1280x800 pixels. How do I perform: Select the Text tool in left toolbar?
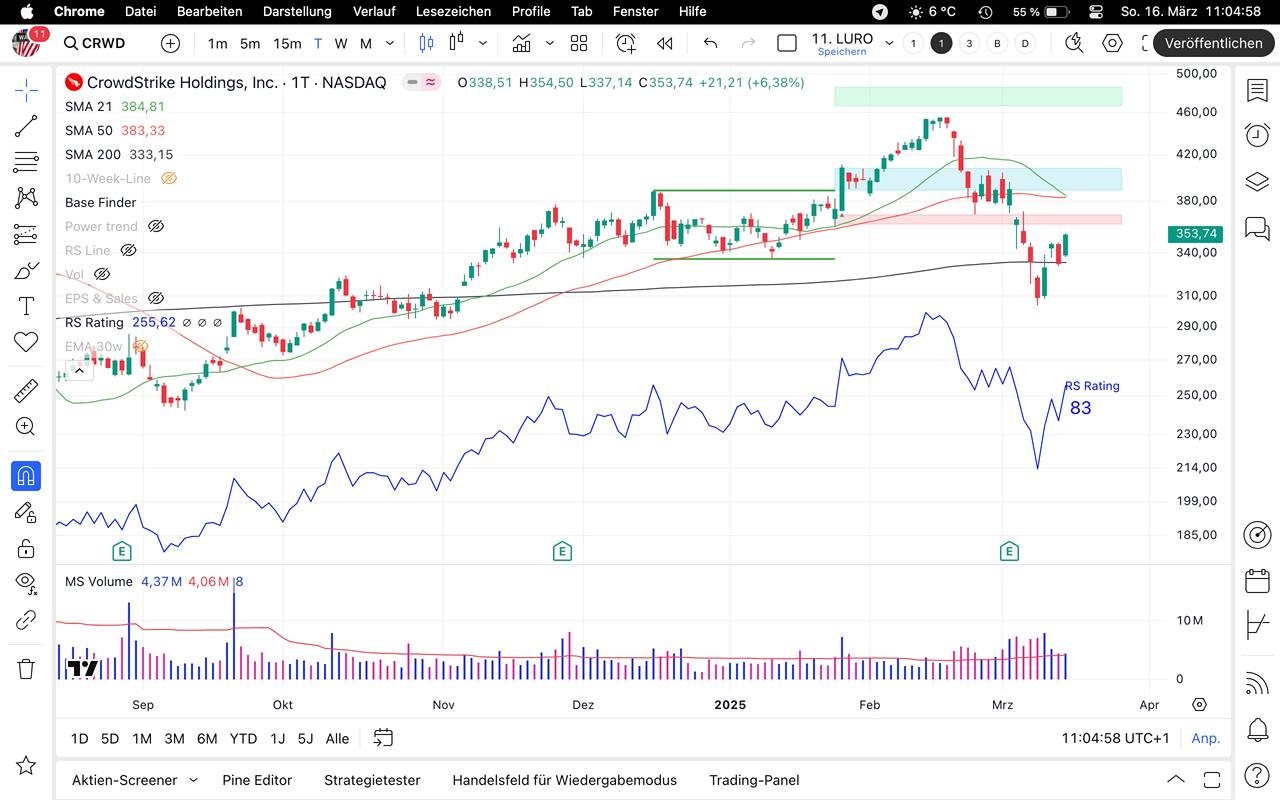pos(26,306)
